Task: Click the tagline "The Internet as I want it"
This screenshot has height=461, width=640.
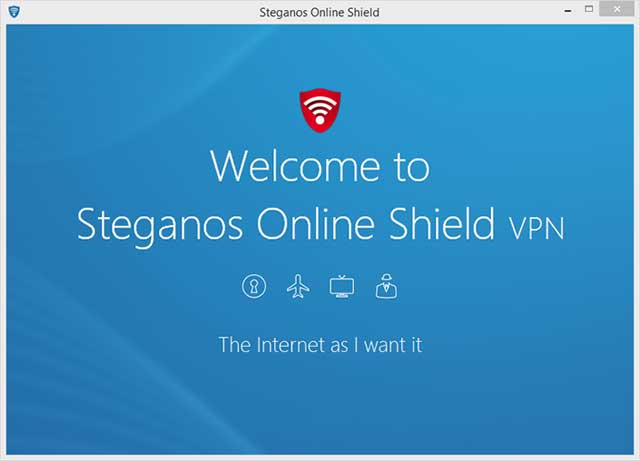Action: click(320, 345)
